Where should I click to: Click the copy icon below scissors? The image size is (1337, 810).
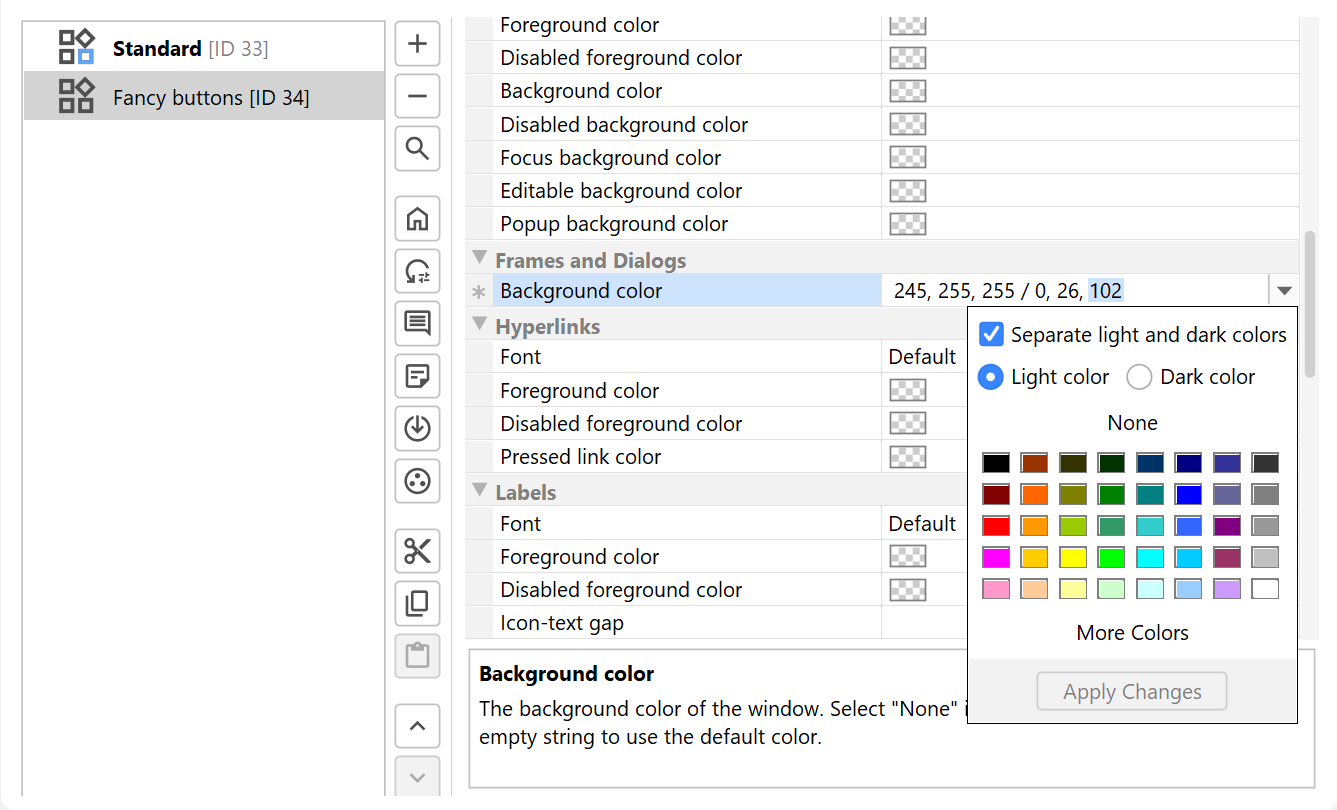pyautogui.click(x=418, y=604)
